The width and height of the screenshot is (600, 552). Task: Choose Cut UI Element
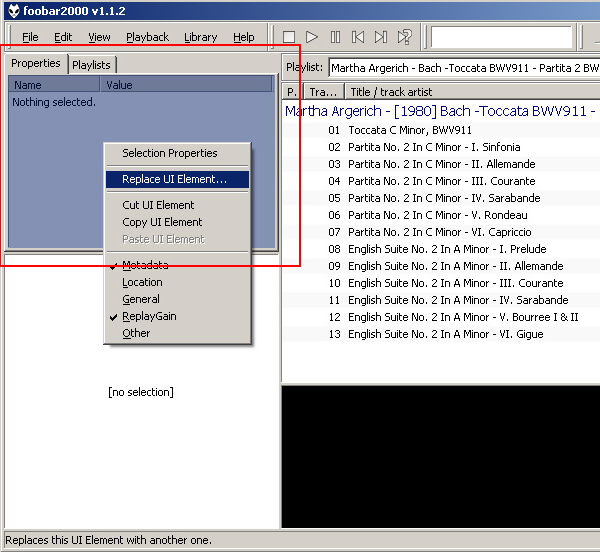178,205
